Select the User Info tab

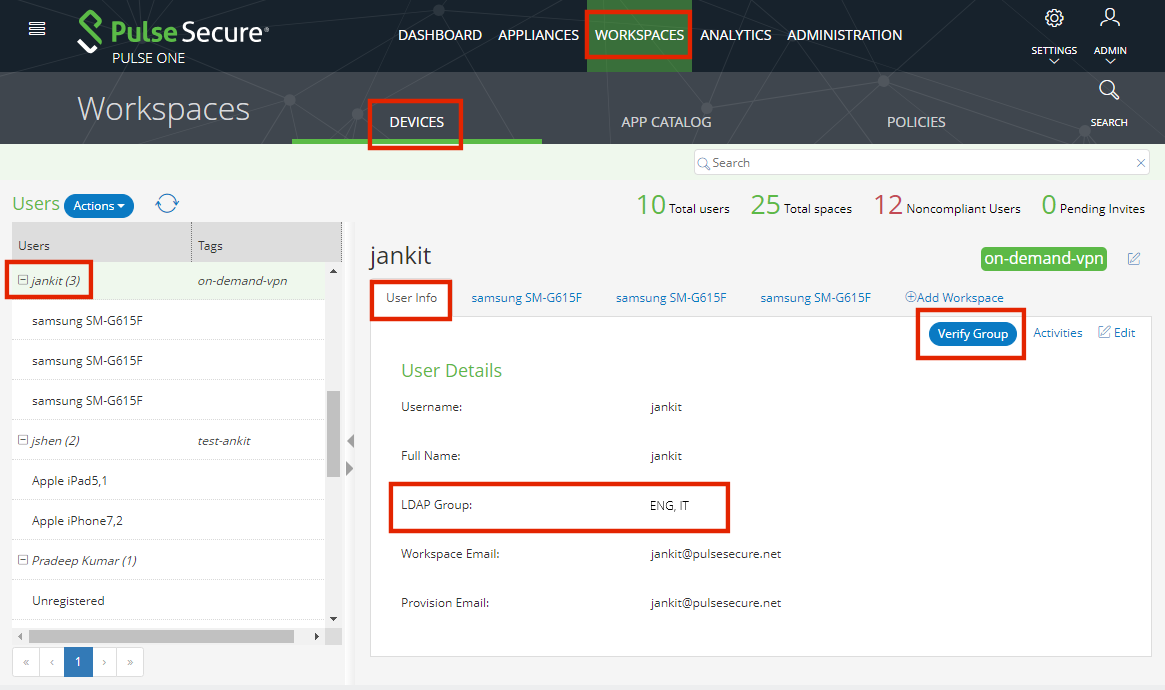point(411,298)
